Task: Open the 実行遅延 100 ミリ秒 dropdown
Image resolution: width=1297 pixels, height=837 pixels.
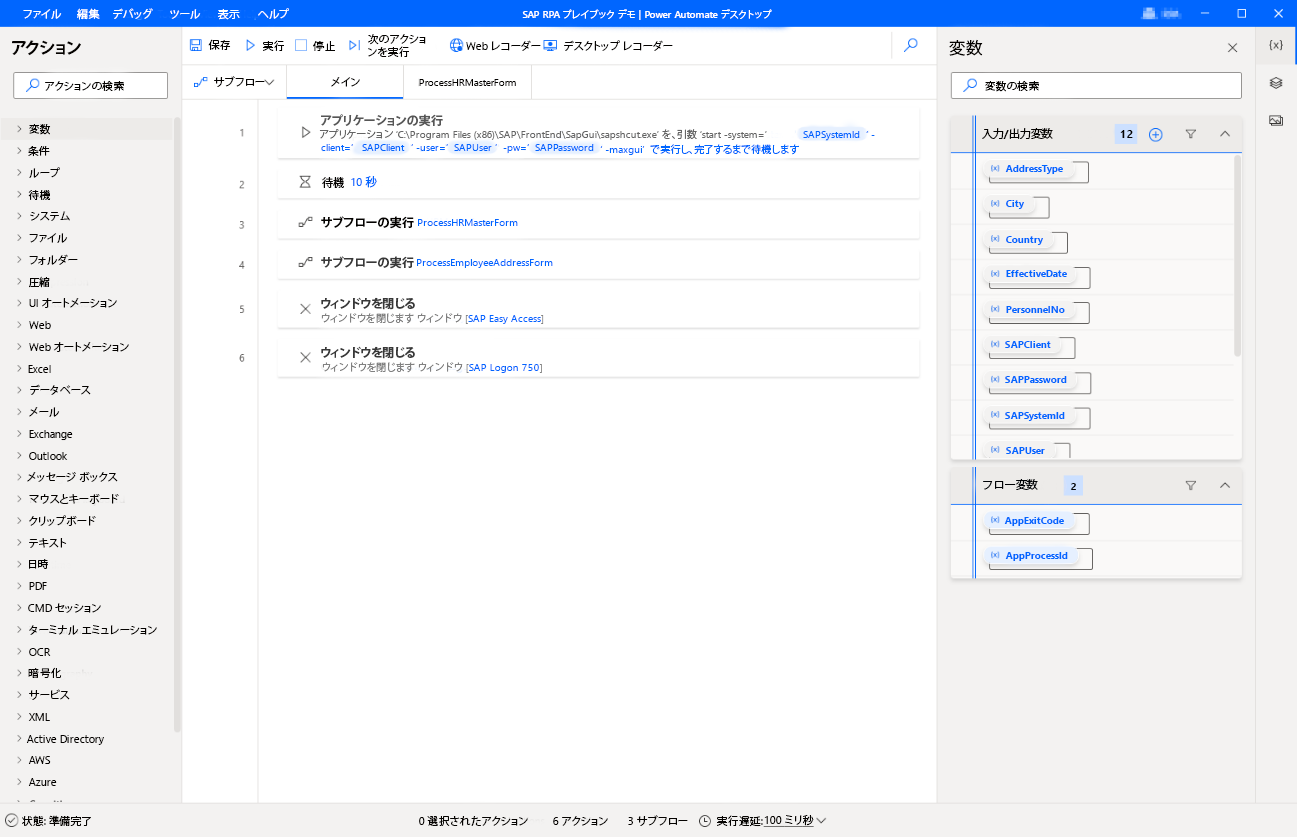Action: 796,821
